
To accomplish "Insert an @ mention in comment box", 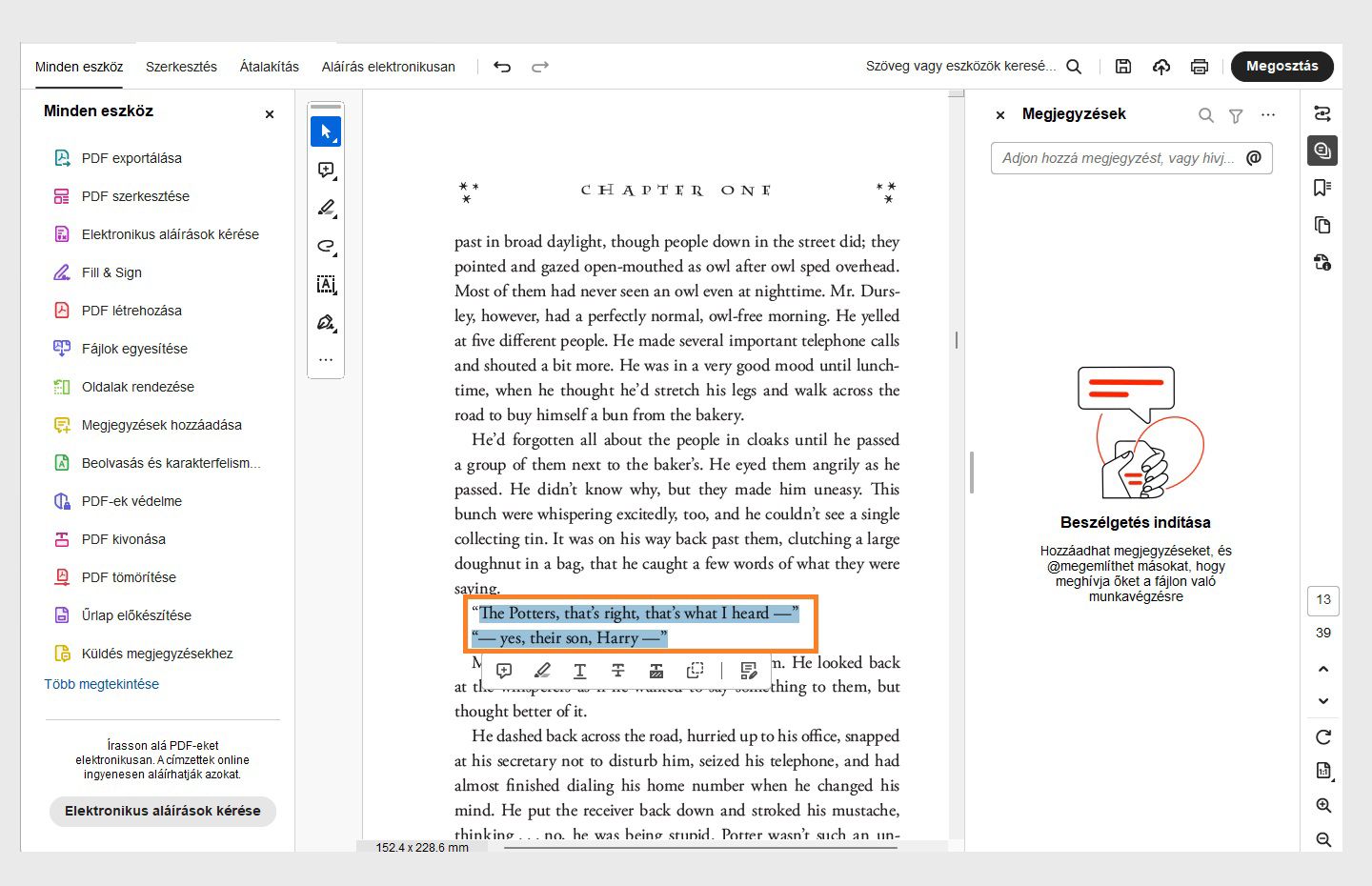I will [x=1254, y=157].
